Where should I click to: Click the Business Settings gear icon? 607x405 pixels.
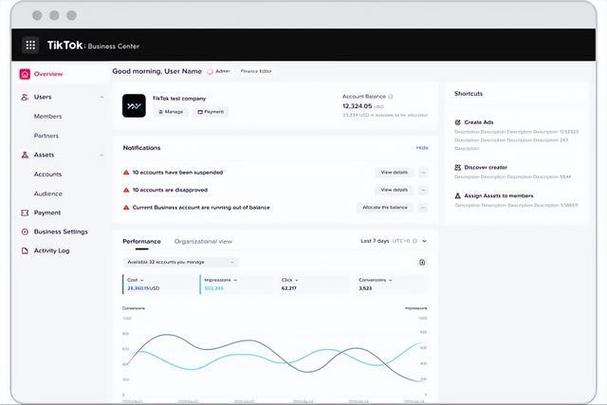pyautogui.click(x=25, y=232)
